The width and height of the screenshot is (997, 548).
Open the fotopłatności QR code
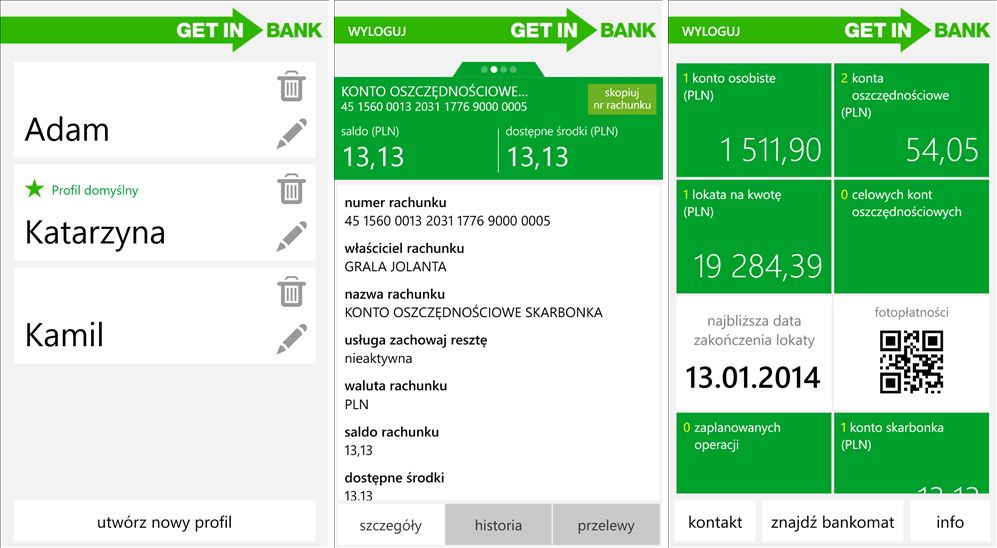pos(911,361)
